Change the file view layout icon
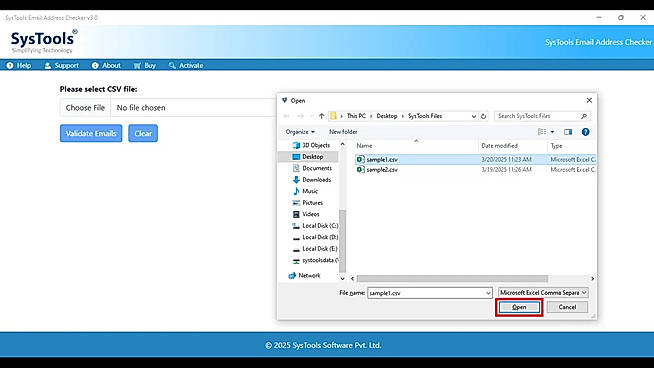654x368 pixels. point(542,132)
